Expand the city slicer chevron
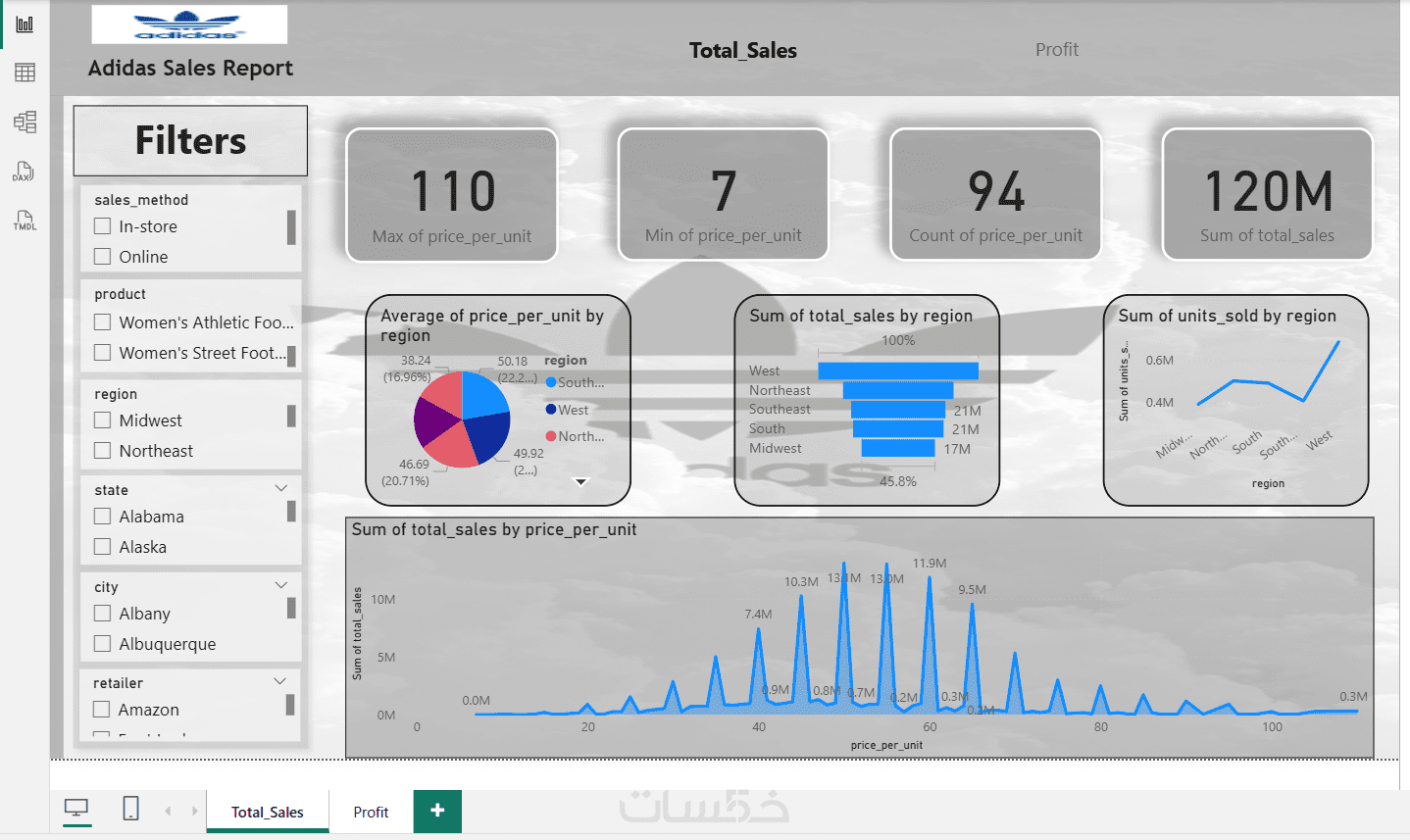 [x=281, y=585]
